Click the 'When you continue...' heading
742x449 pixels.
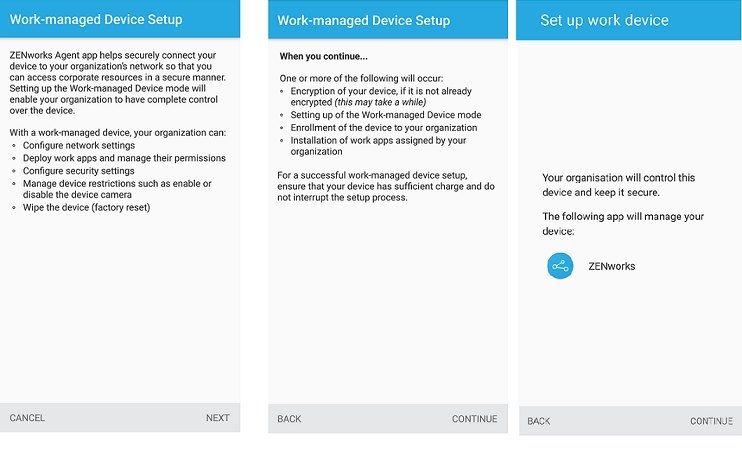[323, 57]
